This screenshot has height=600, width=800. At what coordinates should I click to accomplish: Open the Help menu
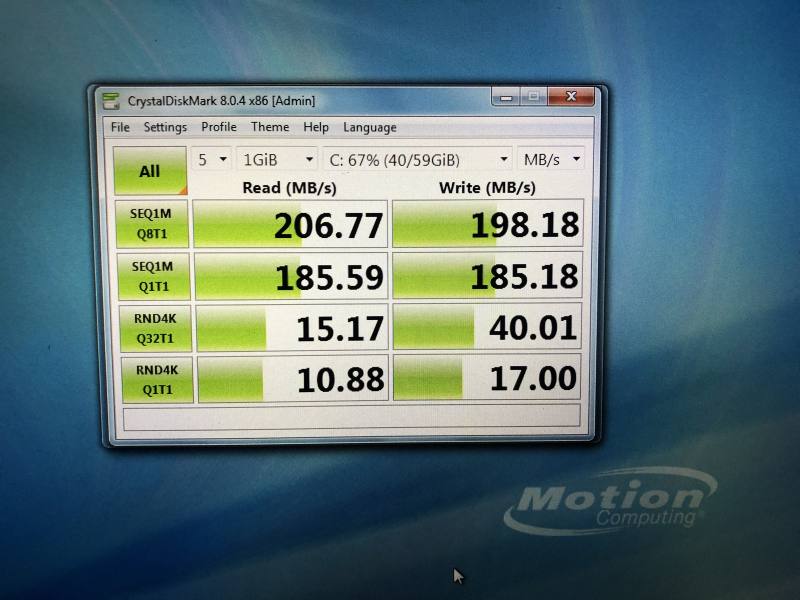tap(316, 127)
